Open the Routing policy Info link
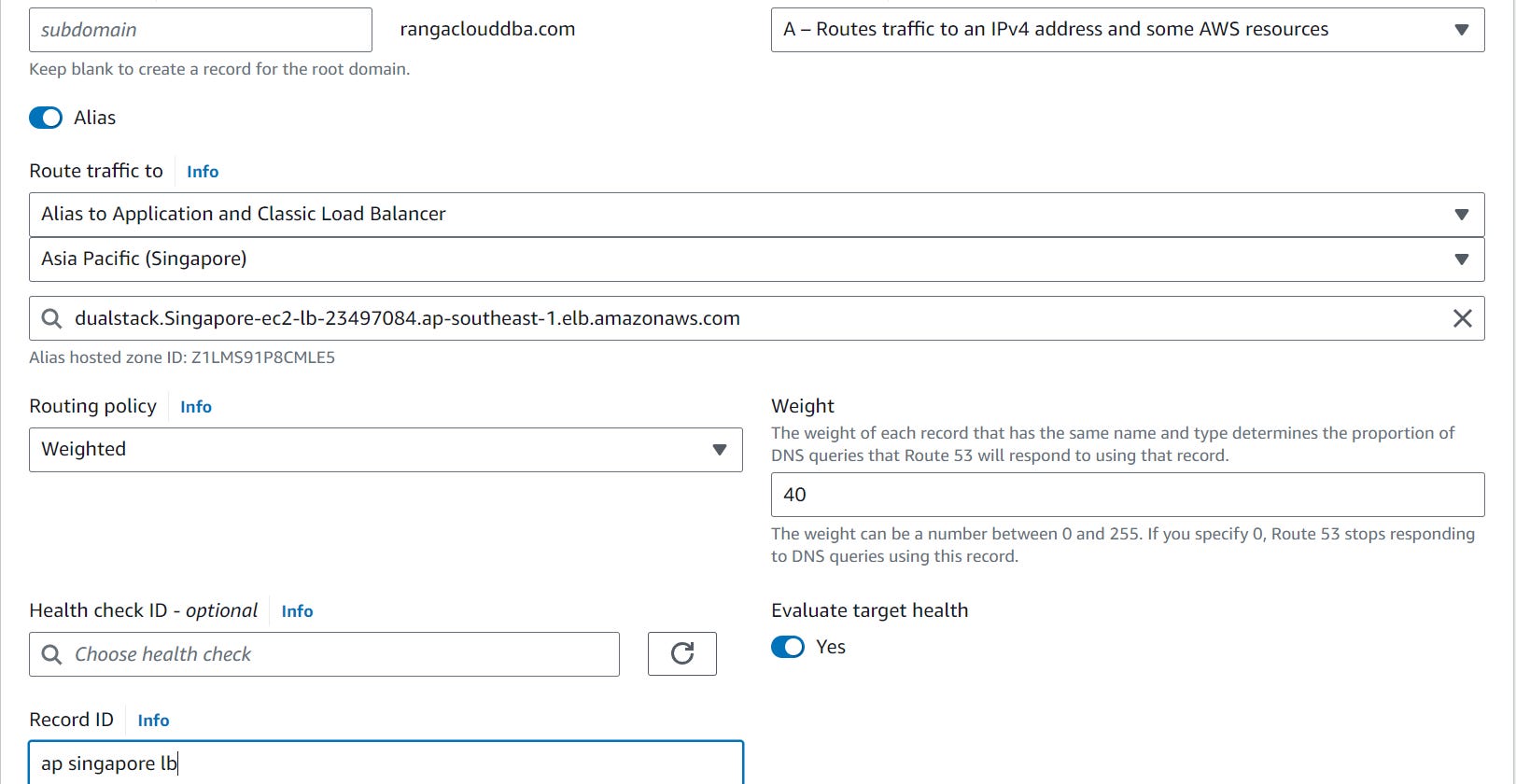This screenshot has width=1516, height=784. (x=195, y=406)
